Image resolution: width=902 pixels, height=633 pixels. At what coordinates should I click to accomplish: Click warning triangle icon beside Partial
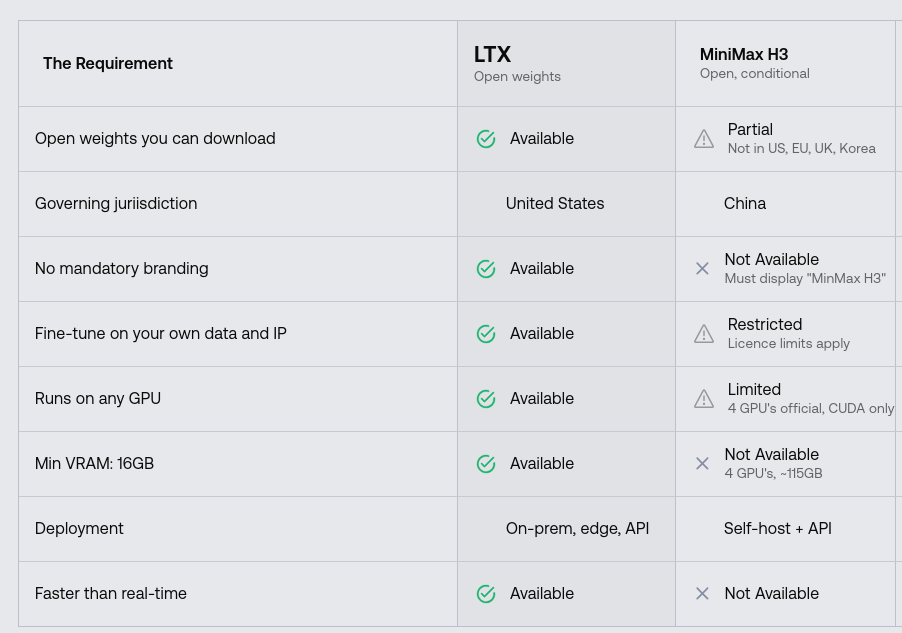(x=704, y=139)
